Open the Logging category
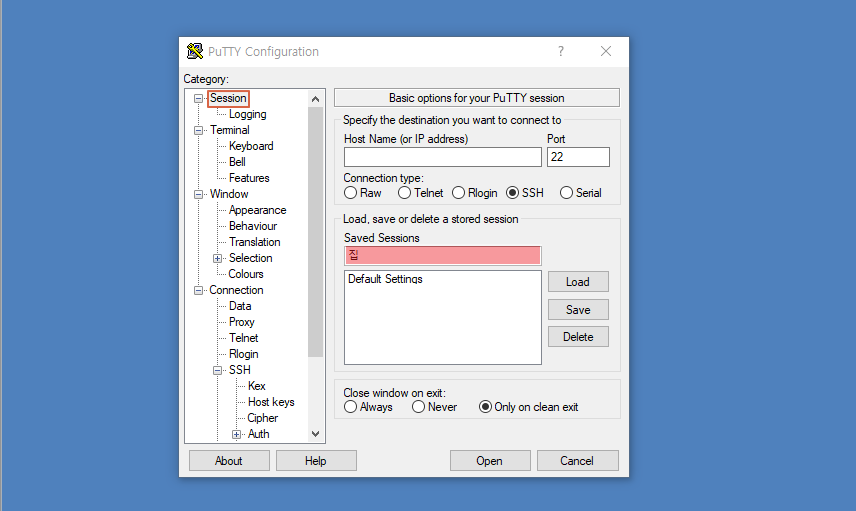This screenshot has width=856, height=511. pyautogui.click(x=248, y=114)
